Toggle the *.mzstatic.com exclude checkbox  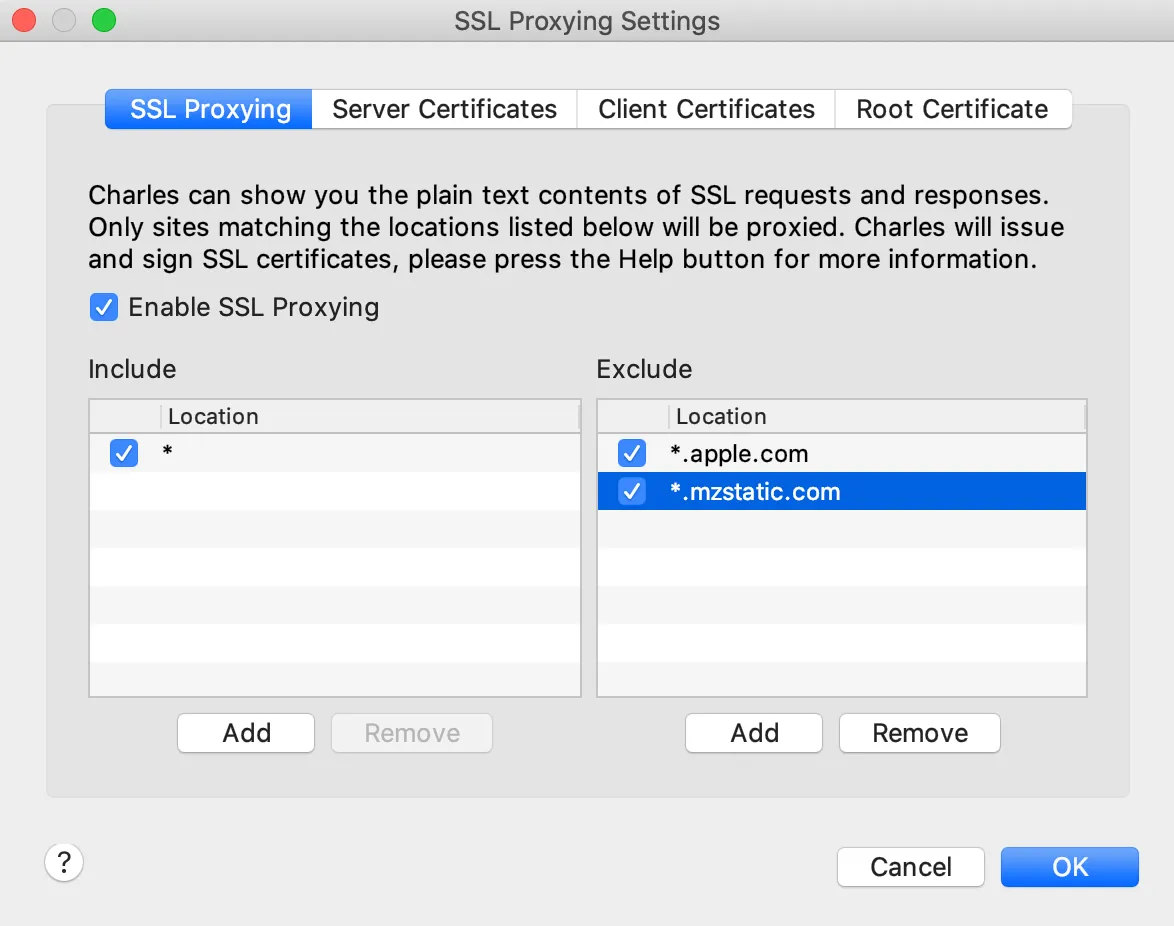(632, 492)
